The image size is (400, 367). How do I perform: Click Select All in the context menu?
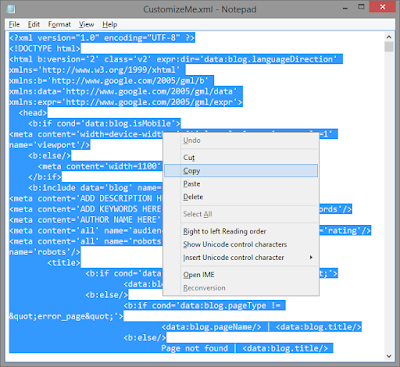pos(241,214)
